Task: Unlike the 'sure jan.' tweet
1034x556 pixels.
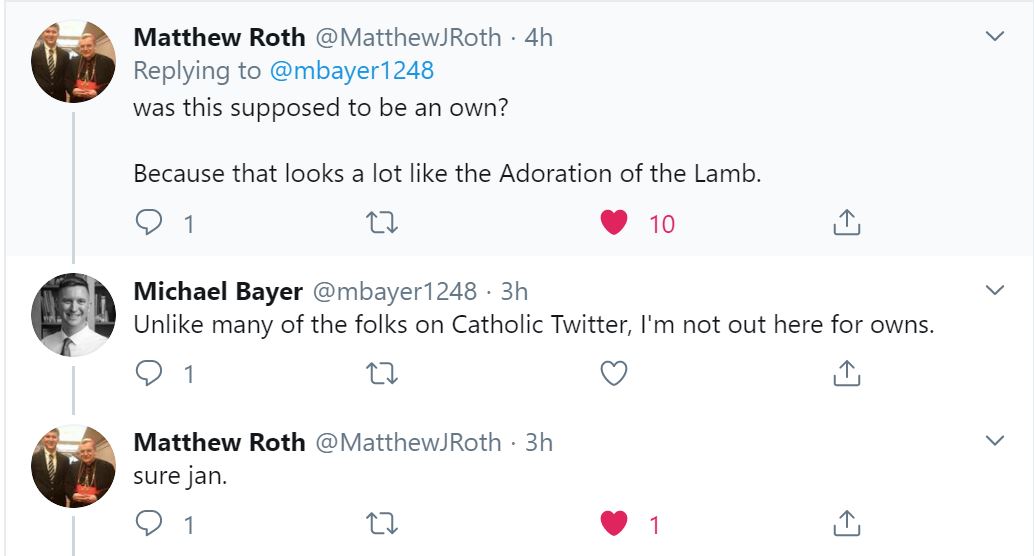Action: 614,523
